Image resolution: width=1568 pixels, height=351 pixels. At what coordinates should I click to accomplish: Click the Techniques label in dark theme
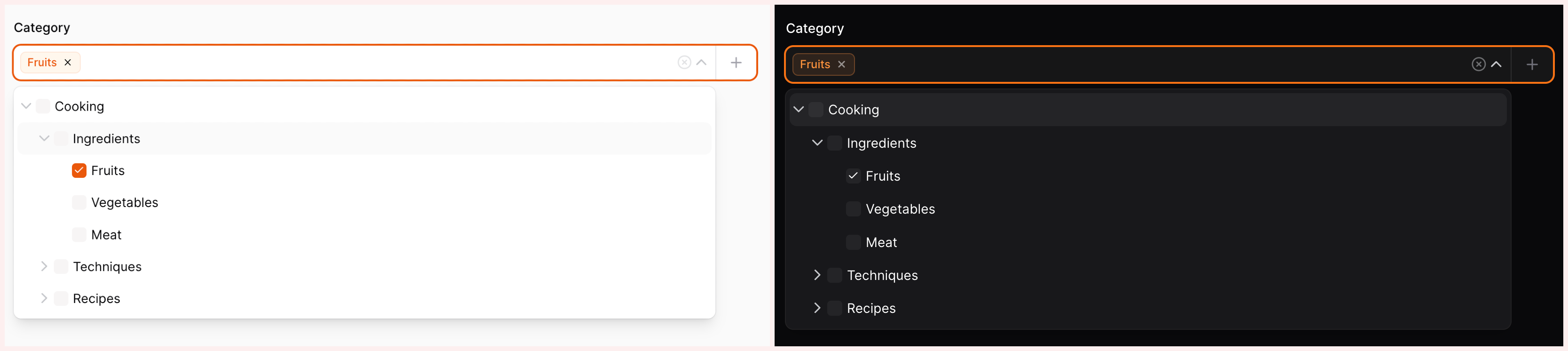tap(882, 275)
